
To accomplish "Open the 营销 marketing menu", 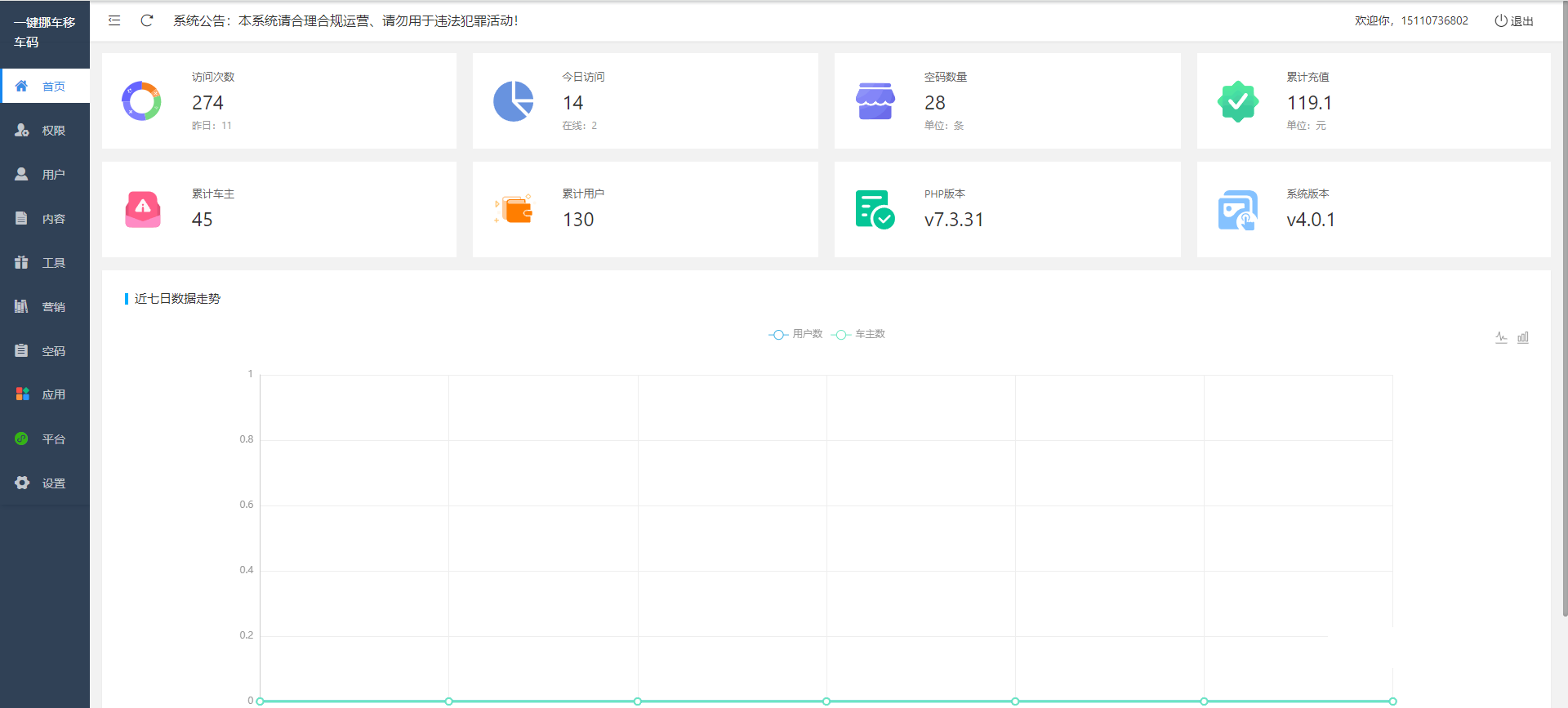I will tap(45, 306).
